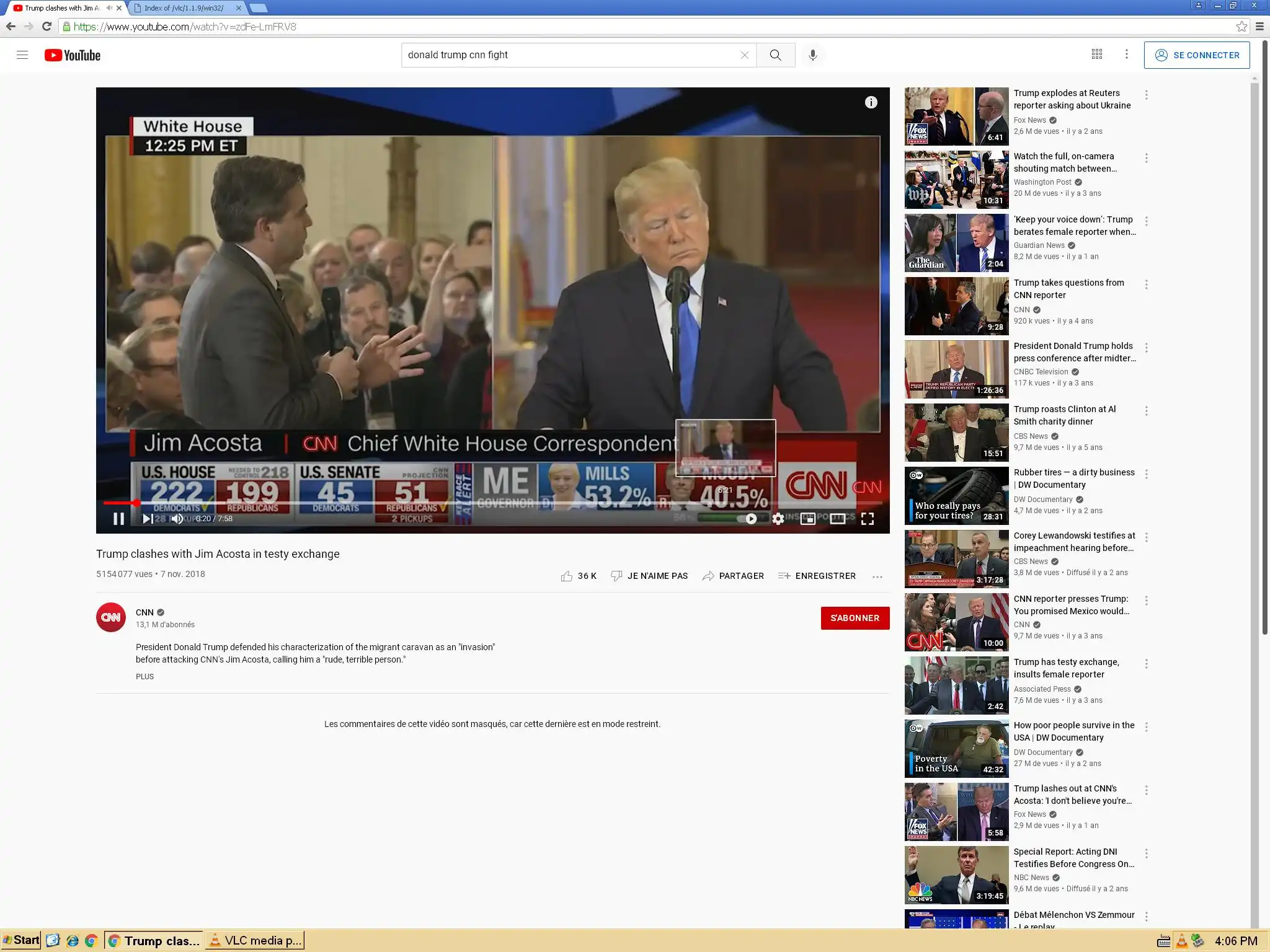Mute the video volume
1270x952 pixels.
pos(177,519)
